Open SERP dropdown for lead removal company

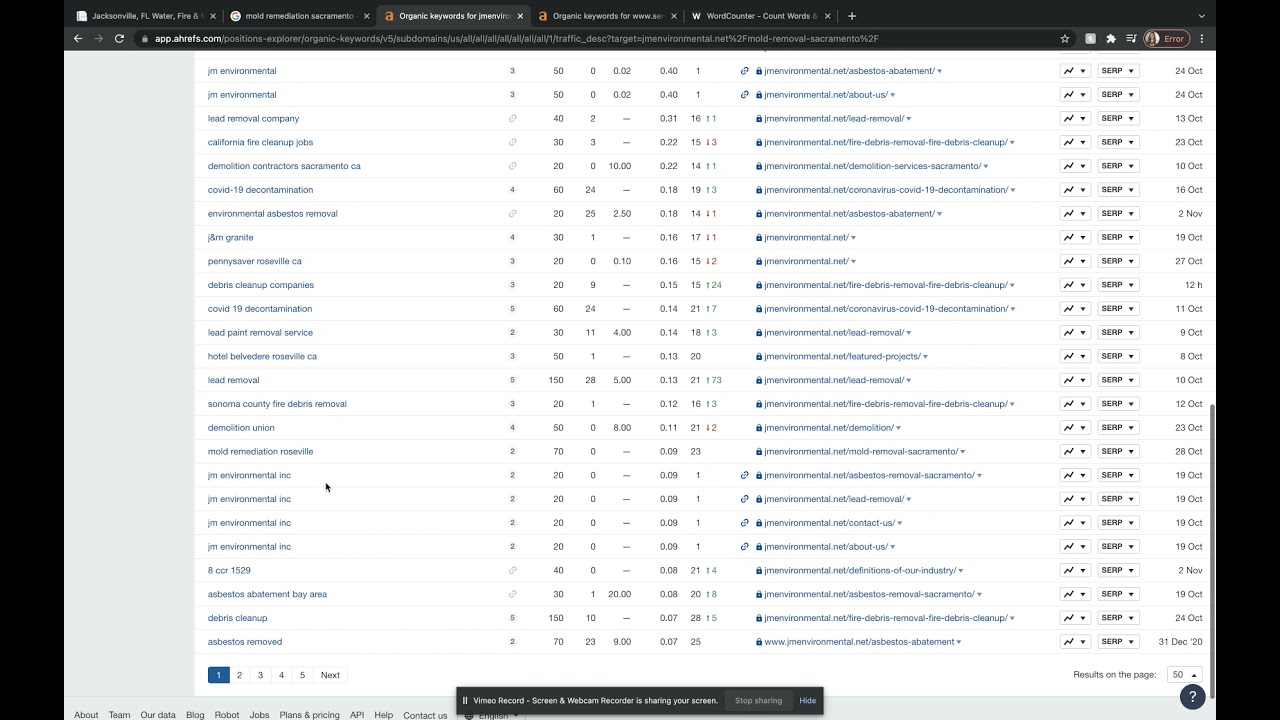(1118, 118)
